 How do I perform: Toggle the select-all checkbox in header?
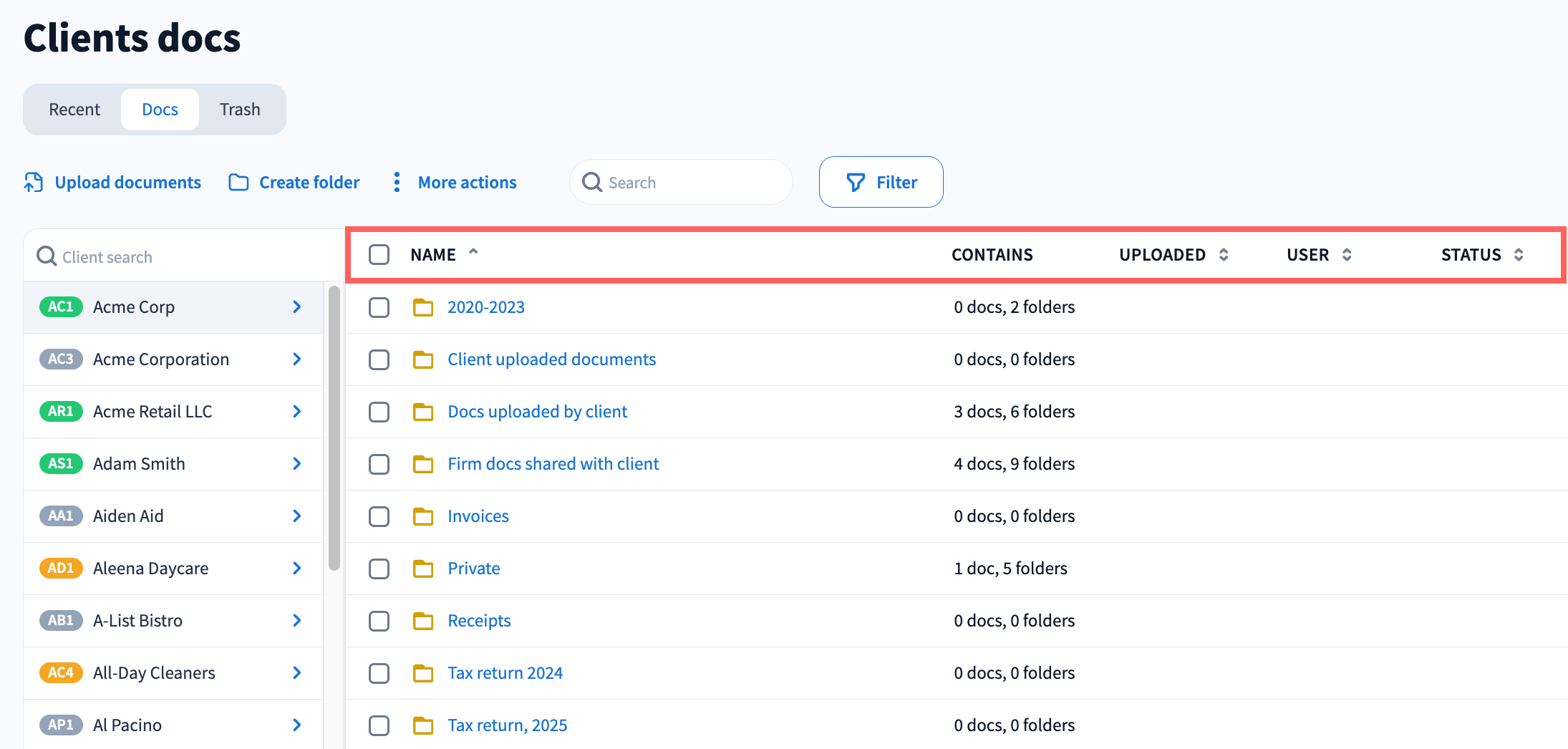[379, 255]
